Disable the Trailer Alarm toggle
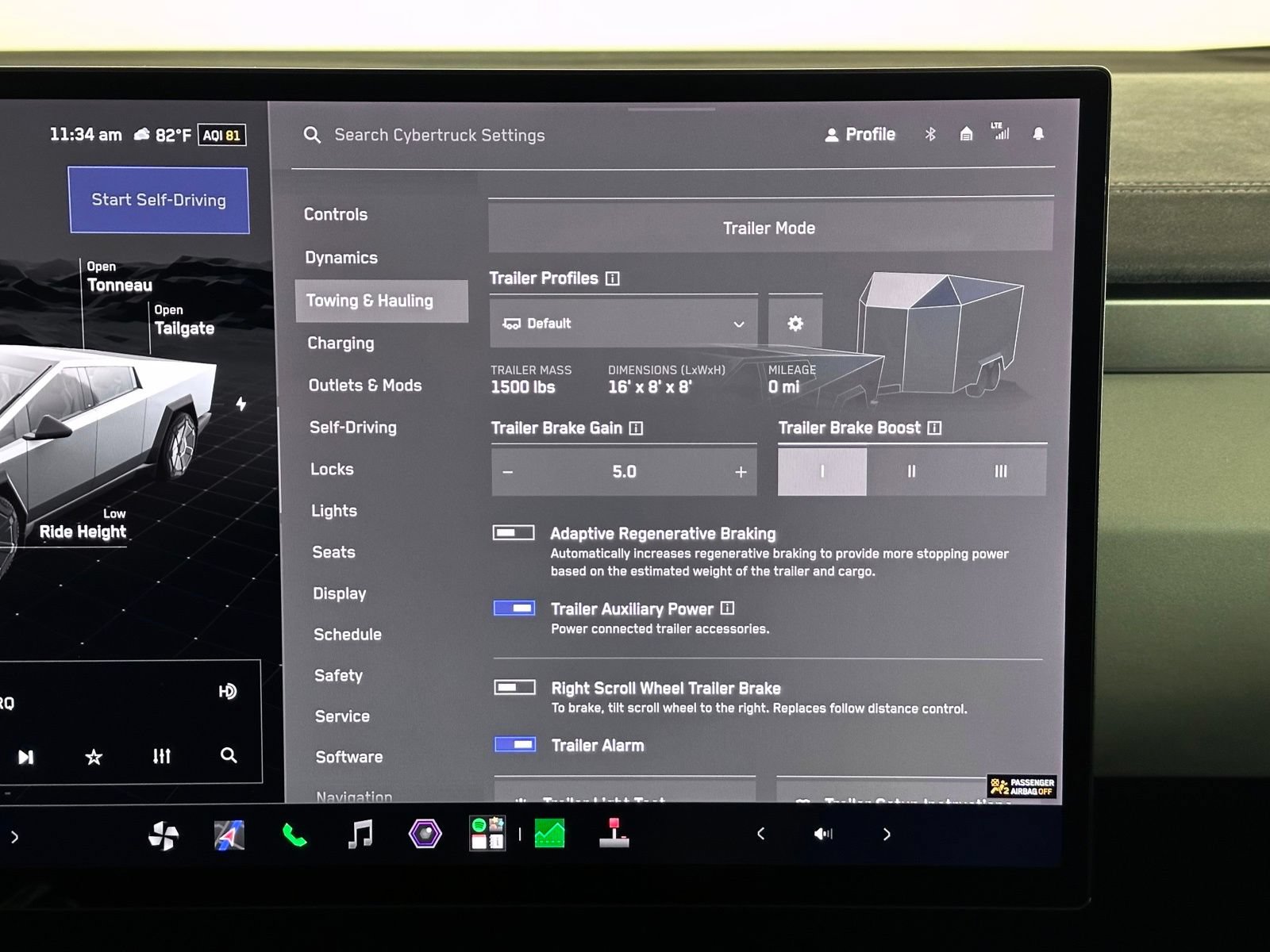The image size is (1270, 952). pyautogui.click(x=515, y=744)
